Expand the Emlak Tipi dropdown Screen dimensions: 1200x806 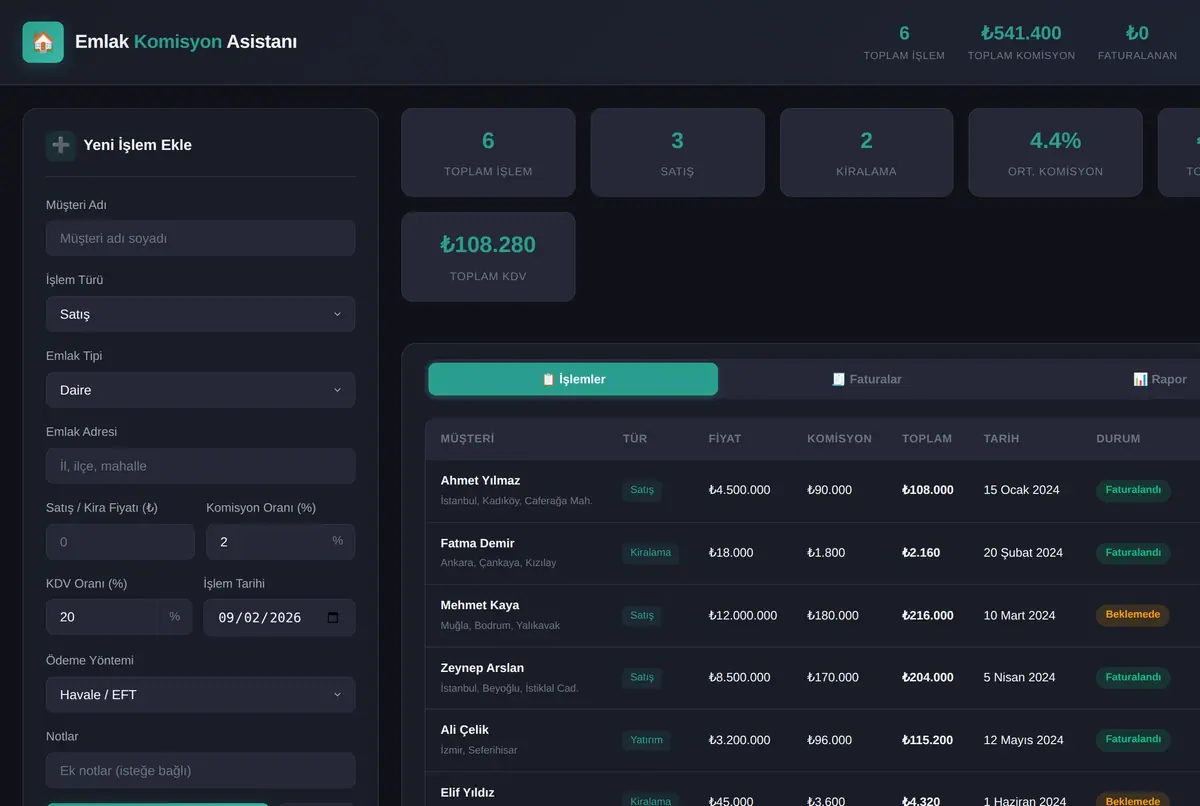point(200,390)
